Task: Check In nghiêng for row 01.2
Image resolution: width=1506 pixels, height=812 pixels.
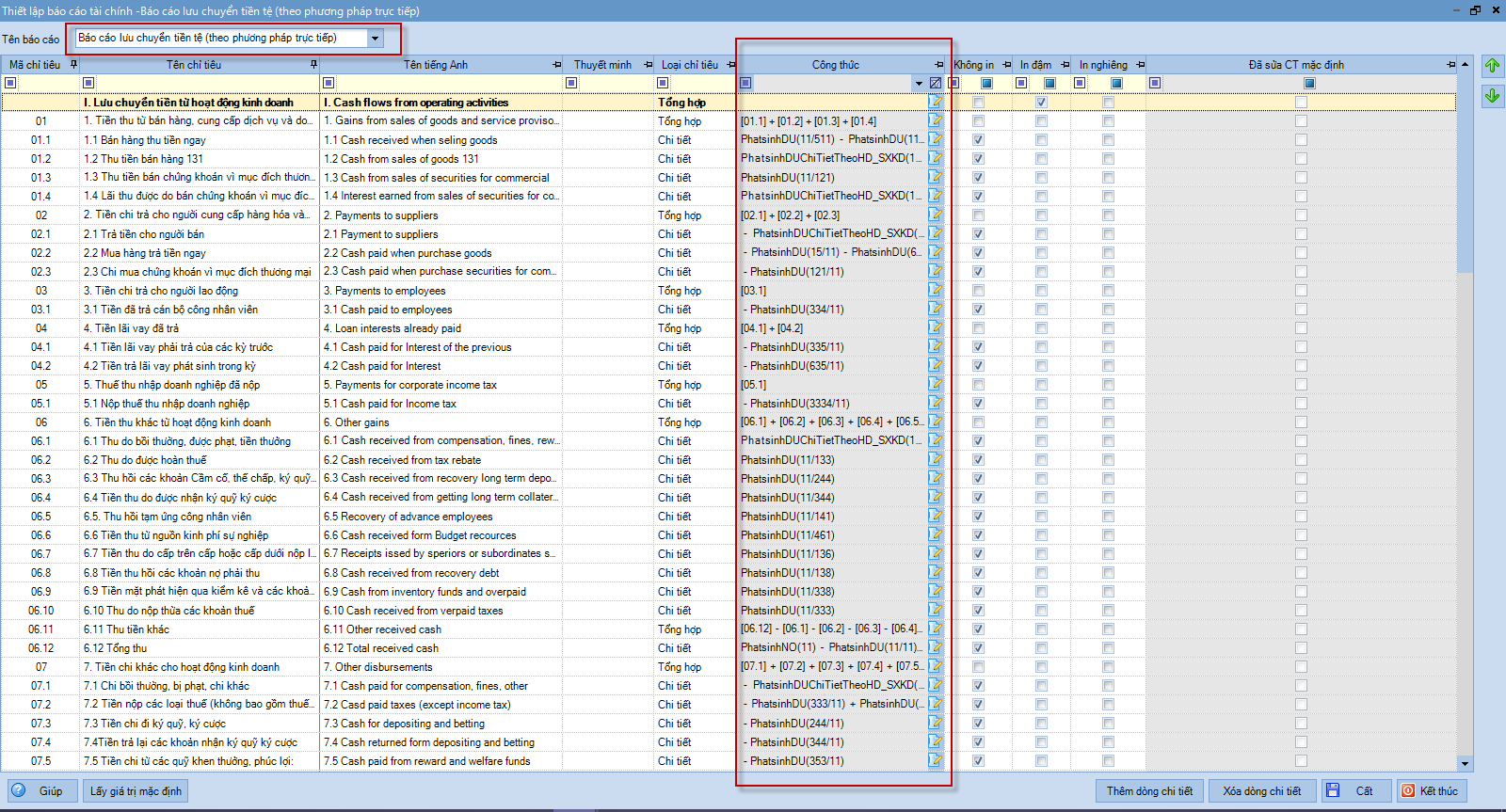Action: coord(1108,158)
